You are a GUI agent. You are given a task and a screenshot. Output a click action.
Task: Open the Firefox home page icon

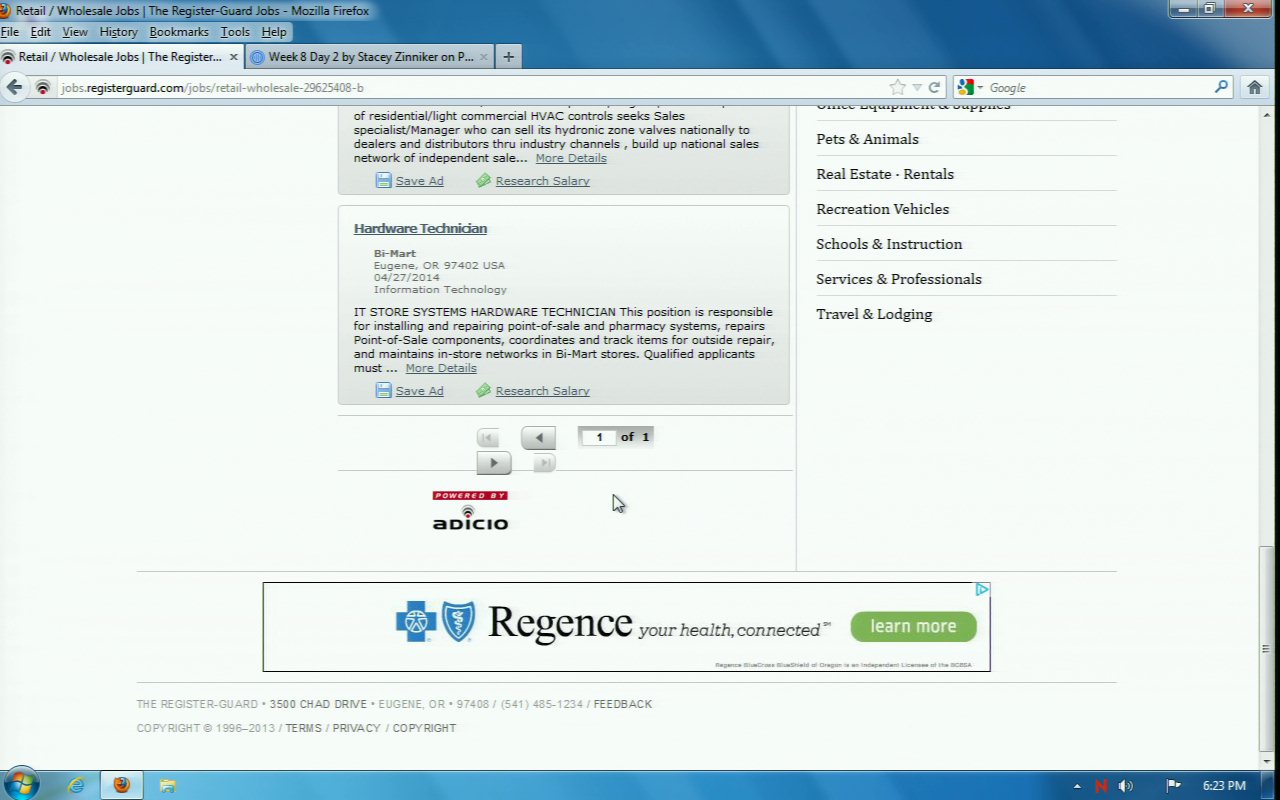click(1255, 87)
